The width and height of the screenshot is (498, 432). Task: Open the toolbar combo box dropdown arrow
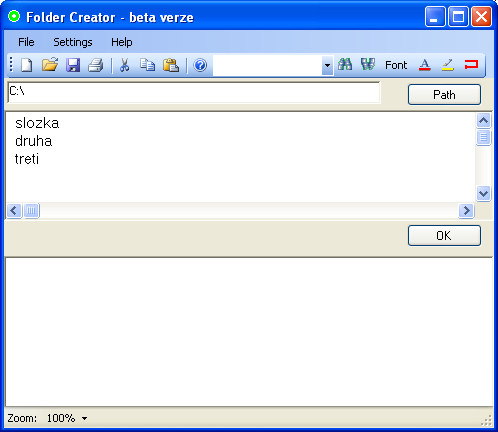tap(328, 65)
